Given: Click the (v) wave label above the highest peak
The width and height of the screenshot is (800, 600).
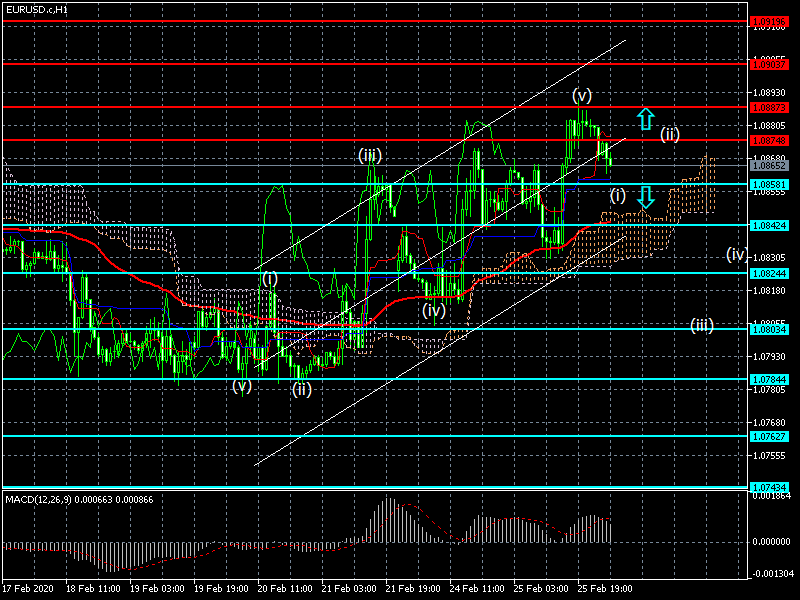Looking at the screenshot, I should point(582,95).
